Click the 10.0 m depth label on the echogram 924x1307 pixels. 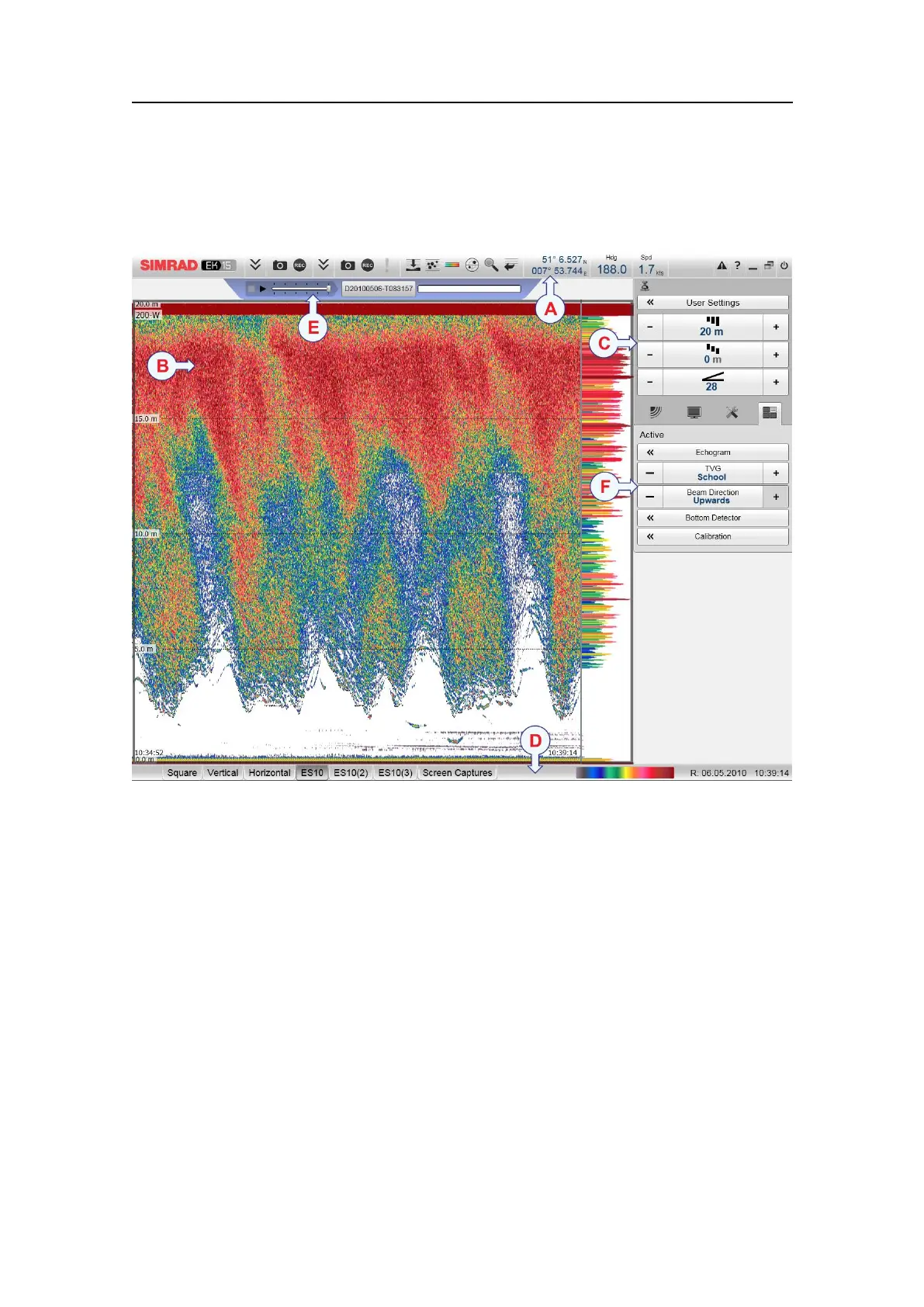146,534
